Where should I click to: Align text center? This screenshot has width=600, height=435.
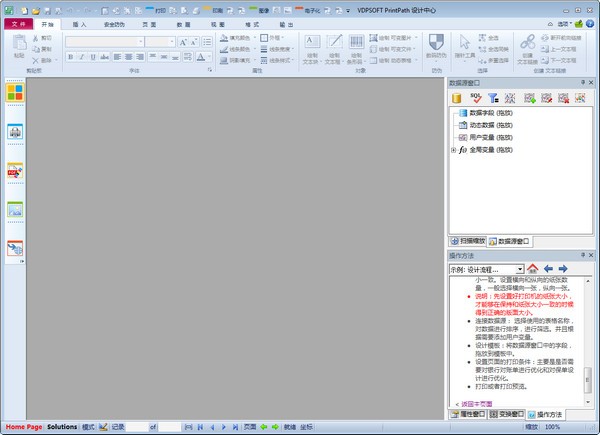pyautogui.click(x=129, y=57)
